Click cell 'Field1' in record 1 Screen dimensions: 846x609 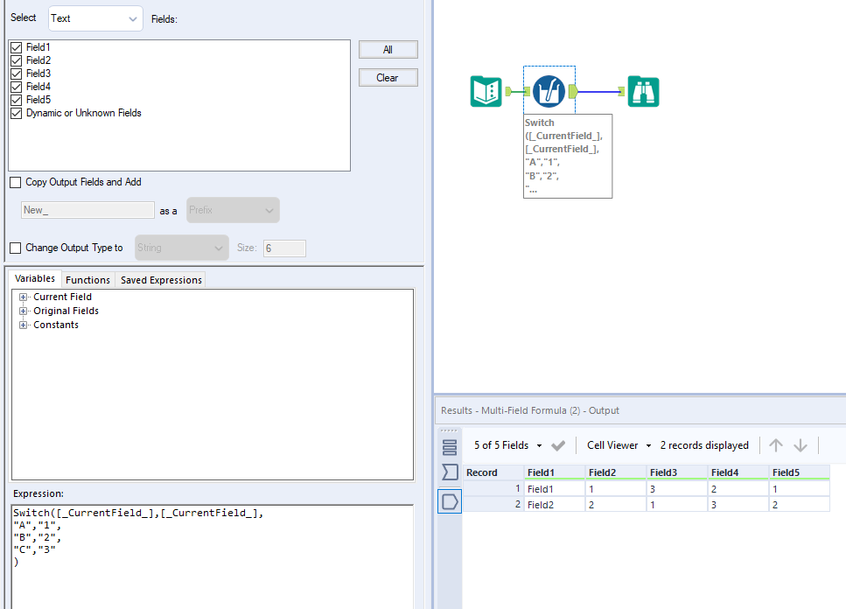click(x=555, y=489)
